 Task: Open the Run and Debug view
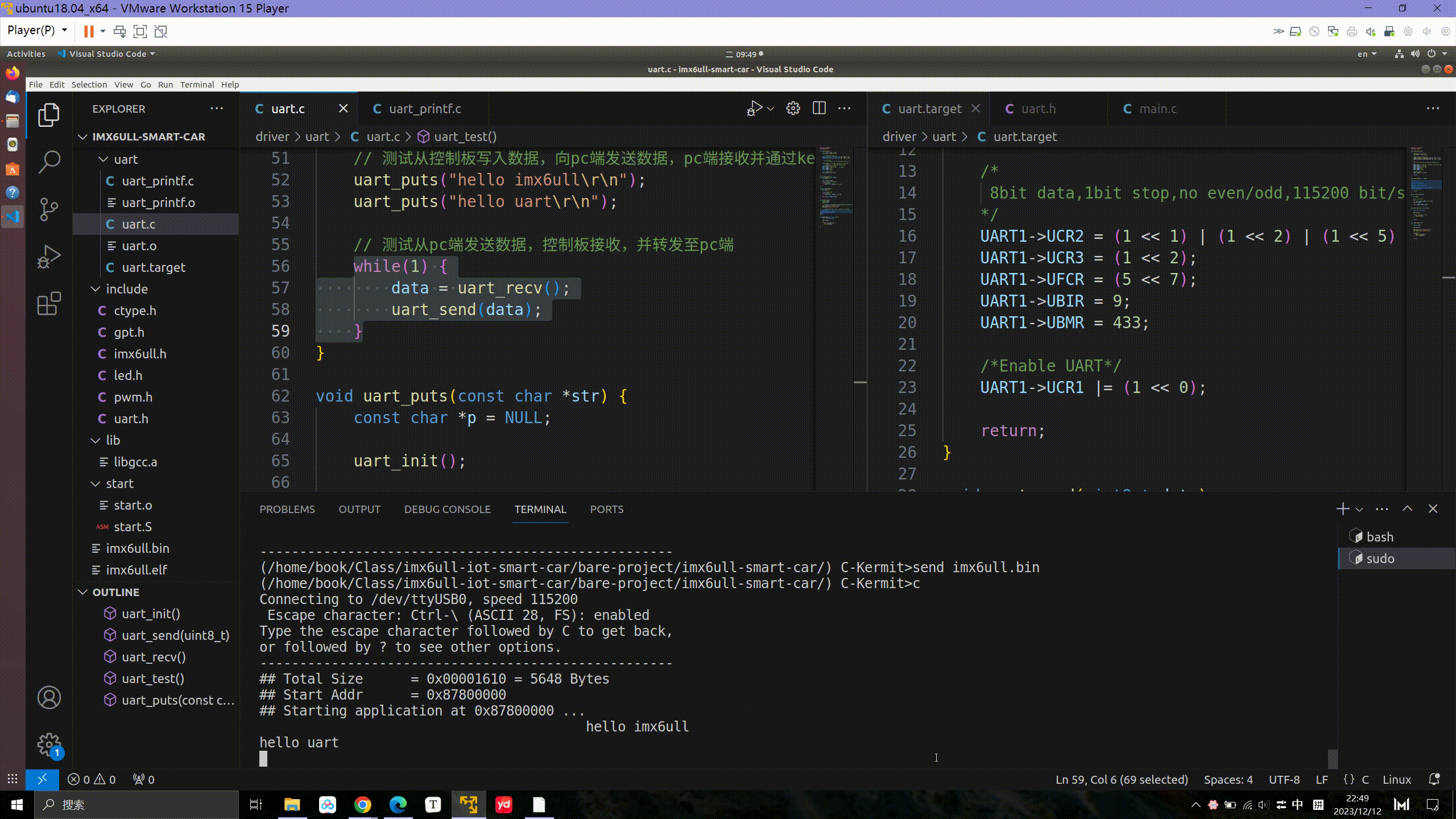(49, 257)
